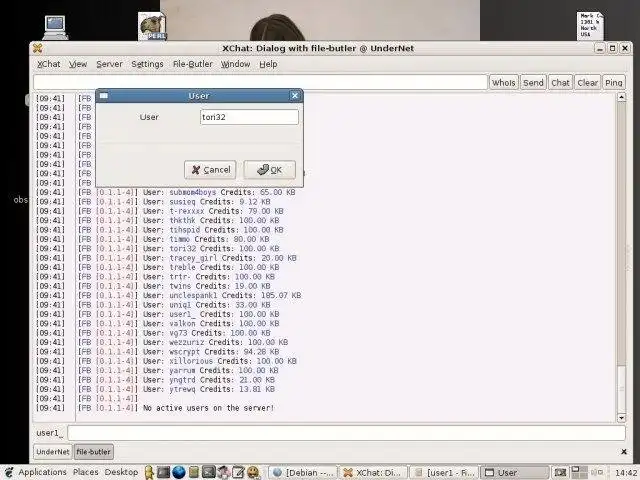Click the xillorious credits line

pyautogui.click(x=220, y=361)
